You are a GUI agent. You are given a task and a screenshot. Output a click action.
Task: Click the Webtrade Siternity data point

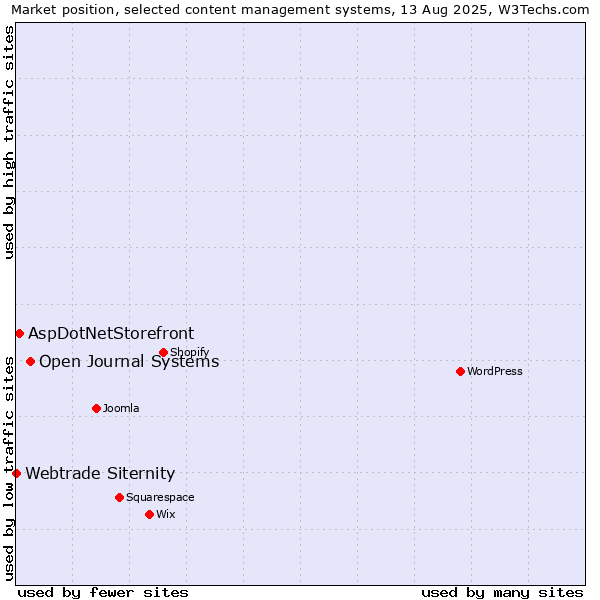point(16,473)
